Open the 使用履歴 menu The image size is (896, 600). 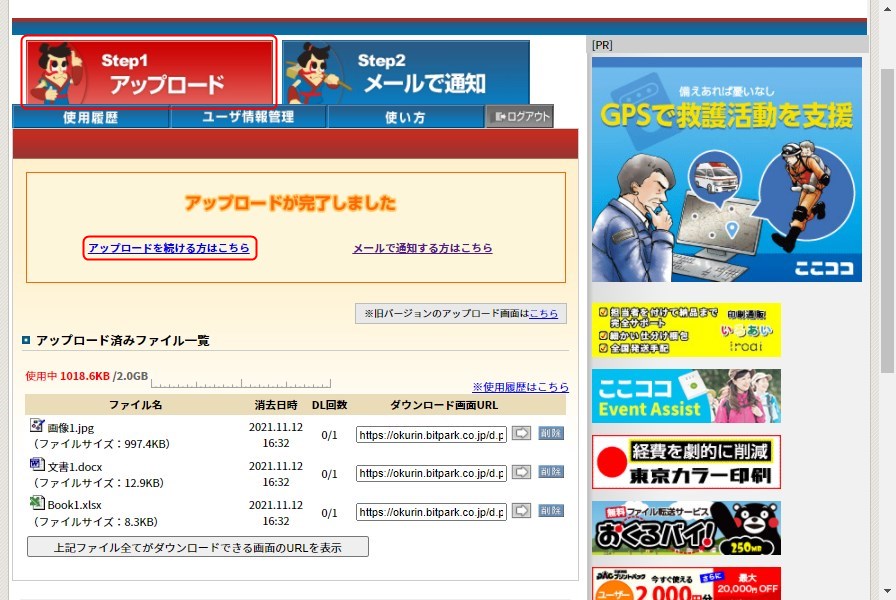[x=91, y=117]
